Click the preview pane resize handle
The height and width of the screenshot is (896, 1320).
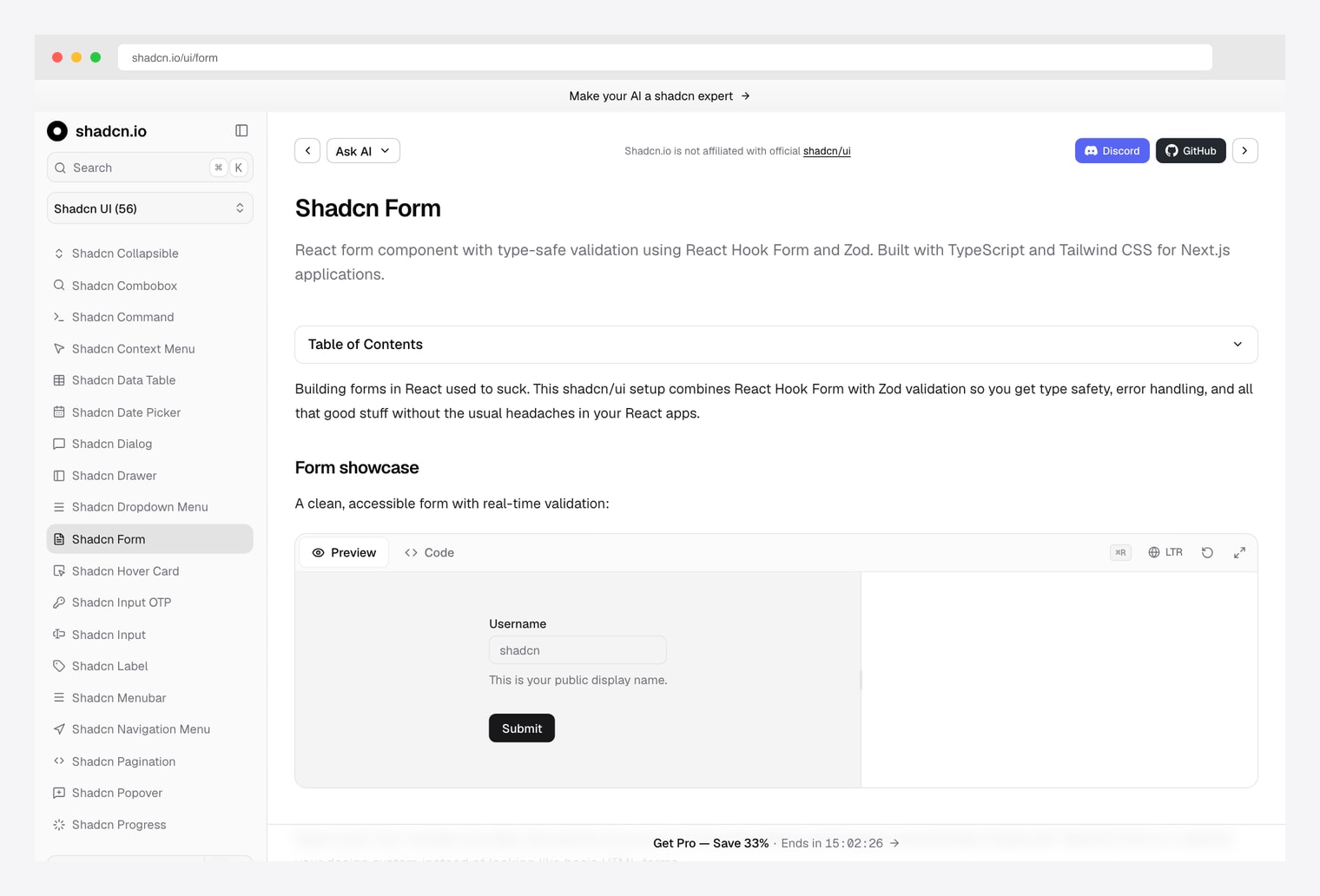861,680
